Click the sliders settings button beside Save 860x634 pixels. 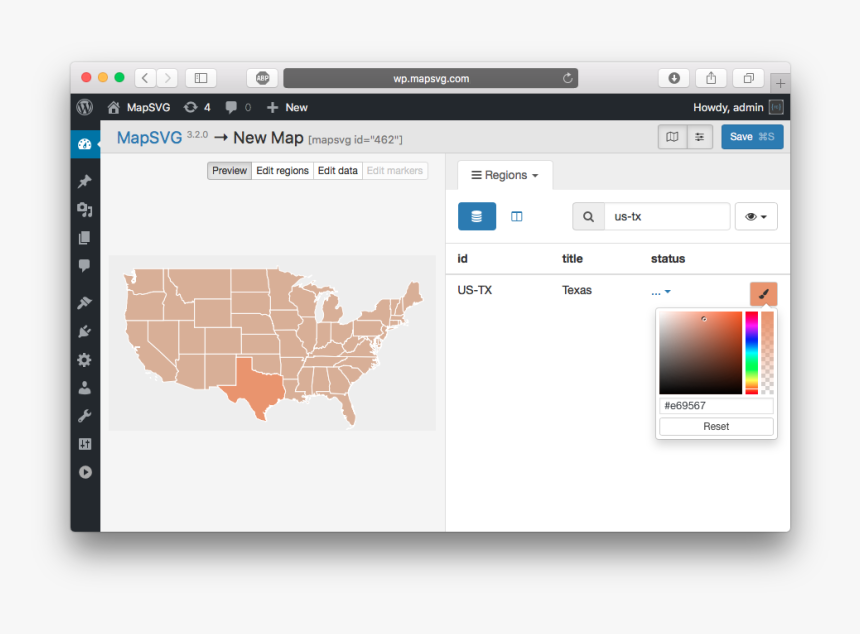[x=699, y=137]
